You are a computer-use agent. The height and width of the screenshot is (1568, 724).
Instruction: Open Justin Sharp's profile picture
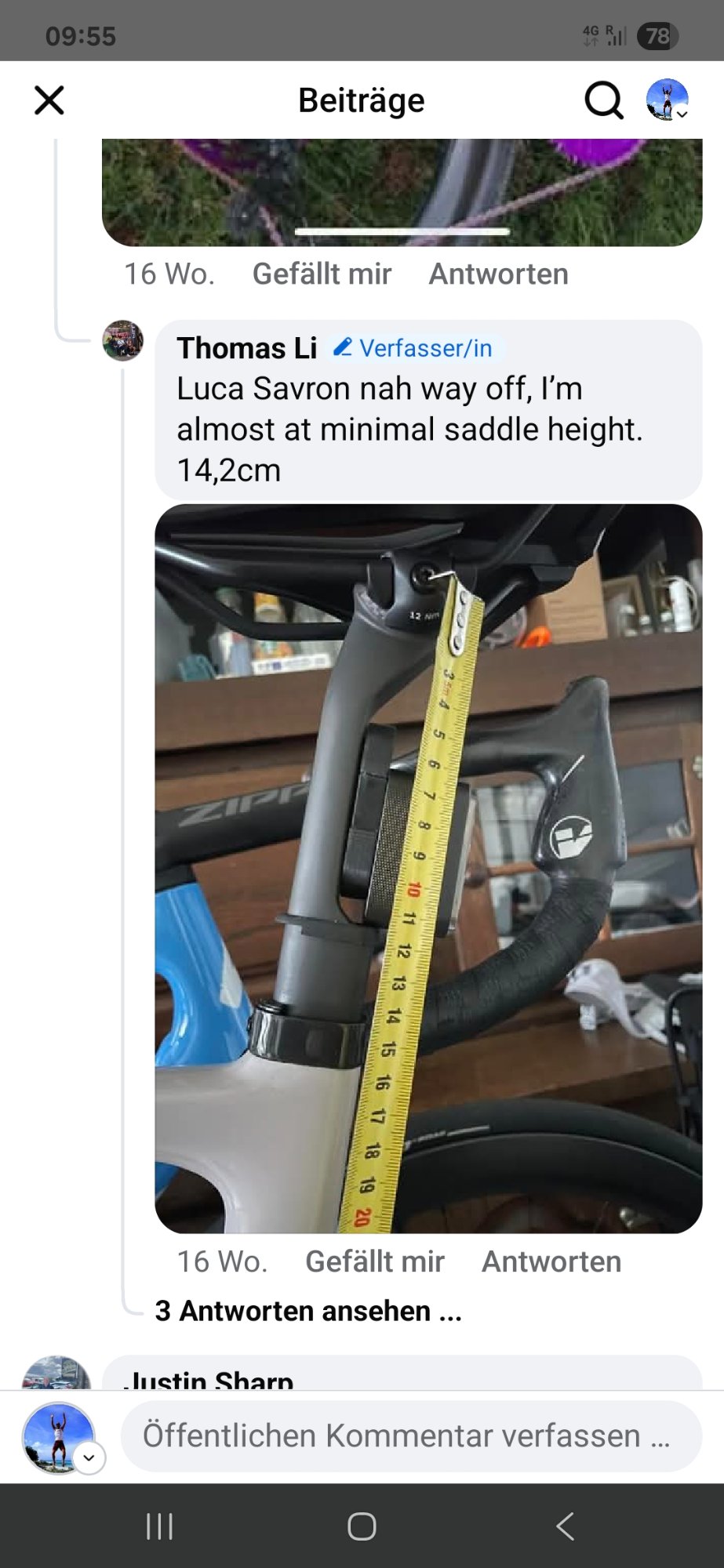coord(56,1373)
